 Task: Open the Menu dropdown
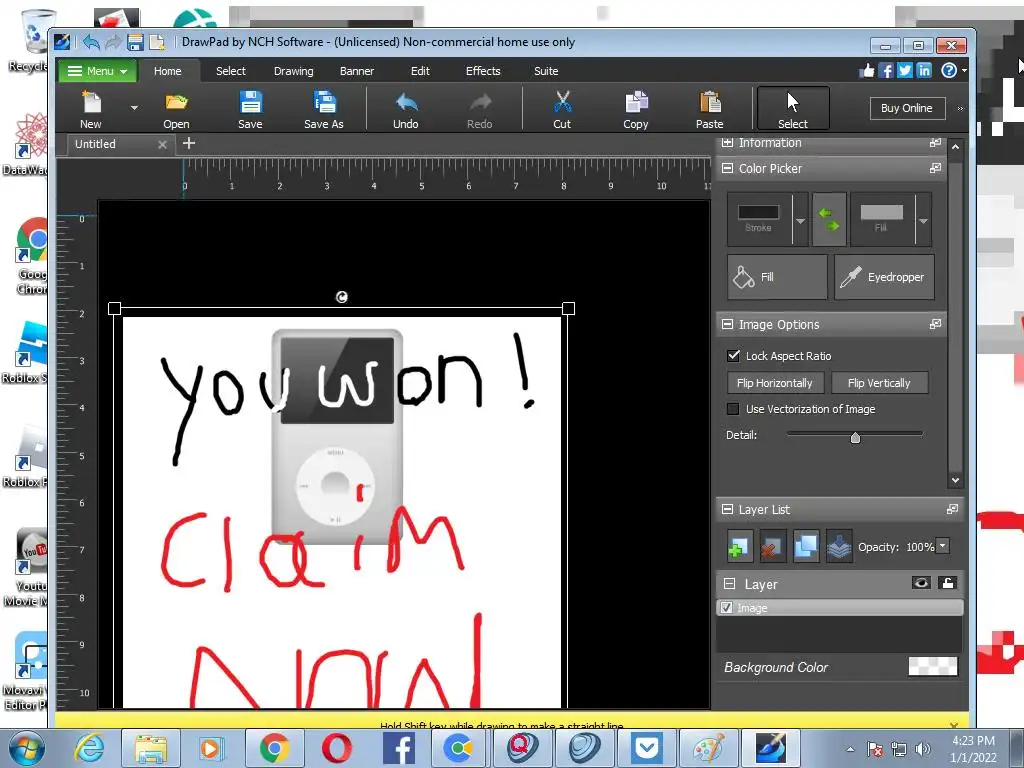tap(98, 71)
